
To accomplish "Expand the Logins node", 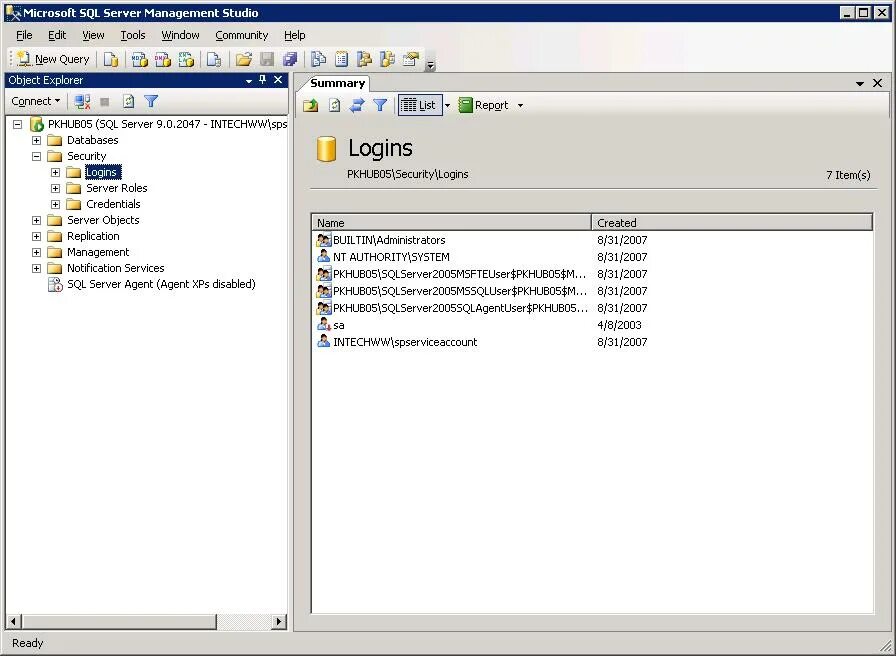I will click(55, 172).
